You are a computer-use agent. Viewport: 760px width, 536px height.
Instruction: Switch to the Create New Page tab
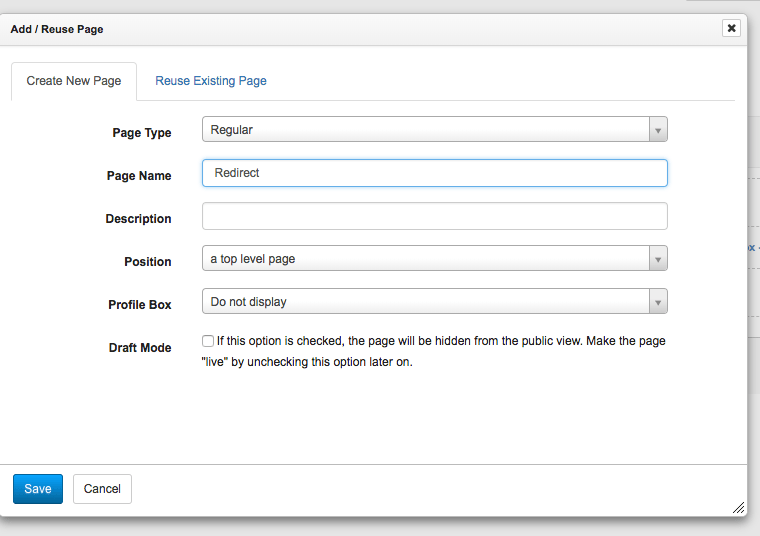74,81
